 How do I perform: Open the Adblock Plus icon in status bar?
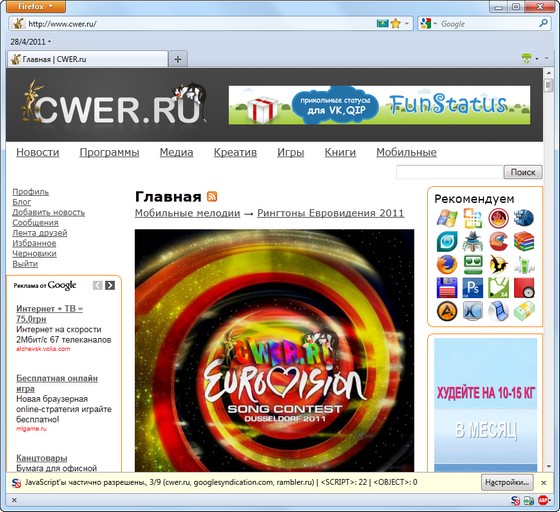click(x=543, y=501)
